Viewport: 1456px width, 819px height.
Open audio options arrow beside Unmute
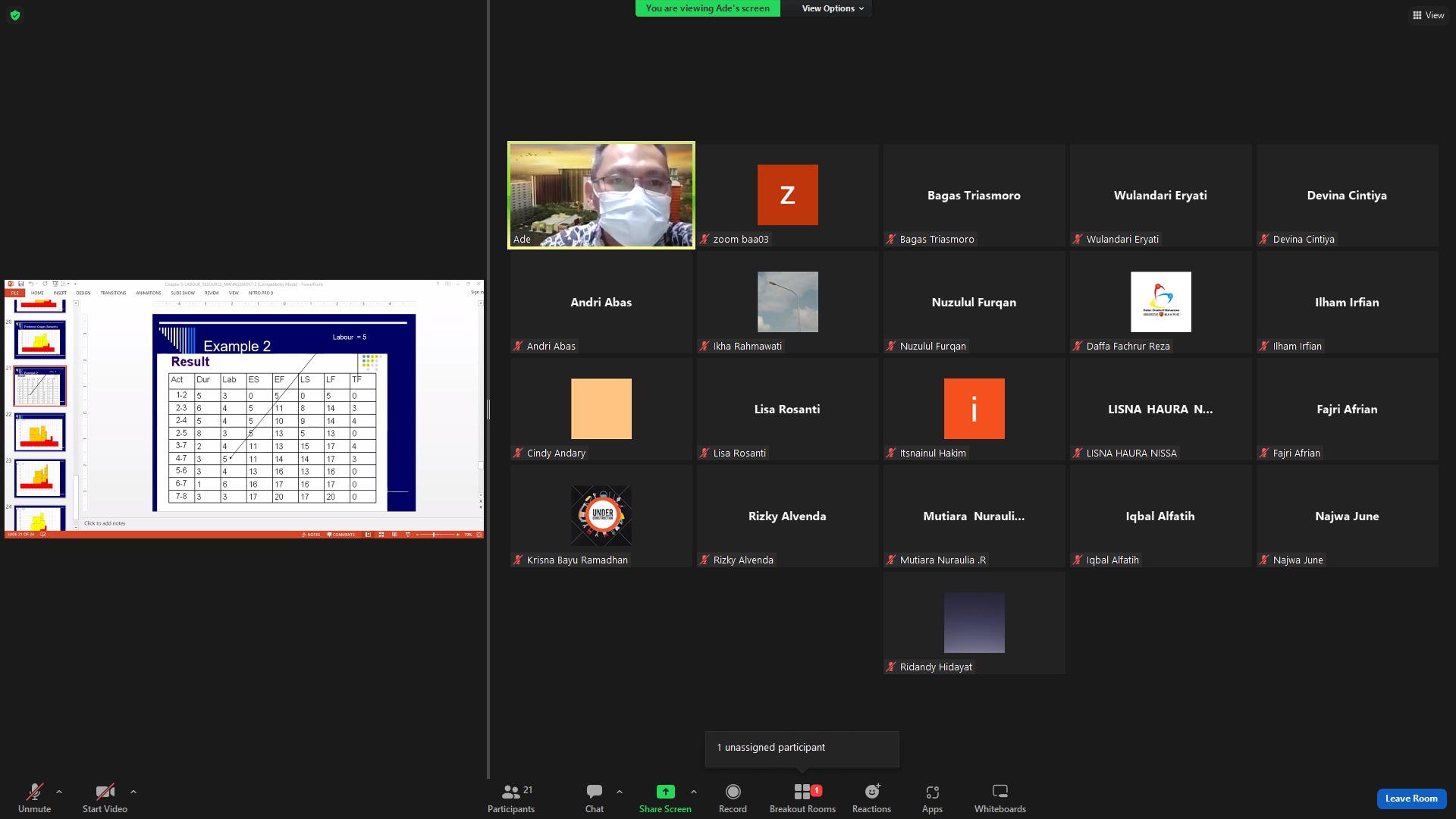(x=59, y=792)
